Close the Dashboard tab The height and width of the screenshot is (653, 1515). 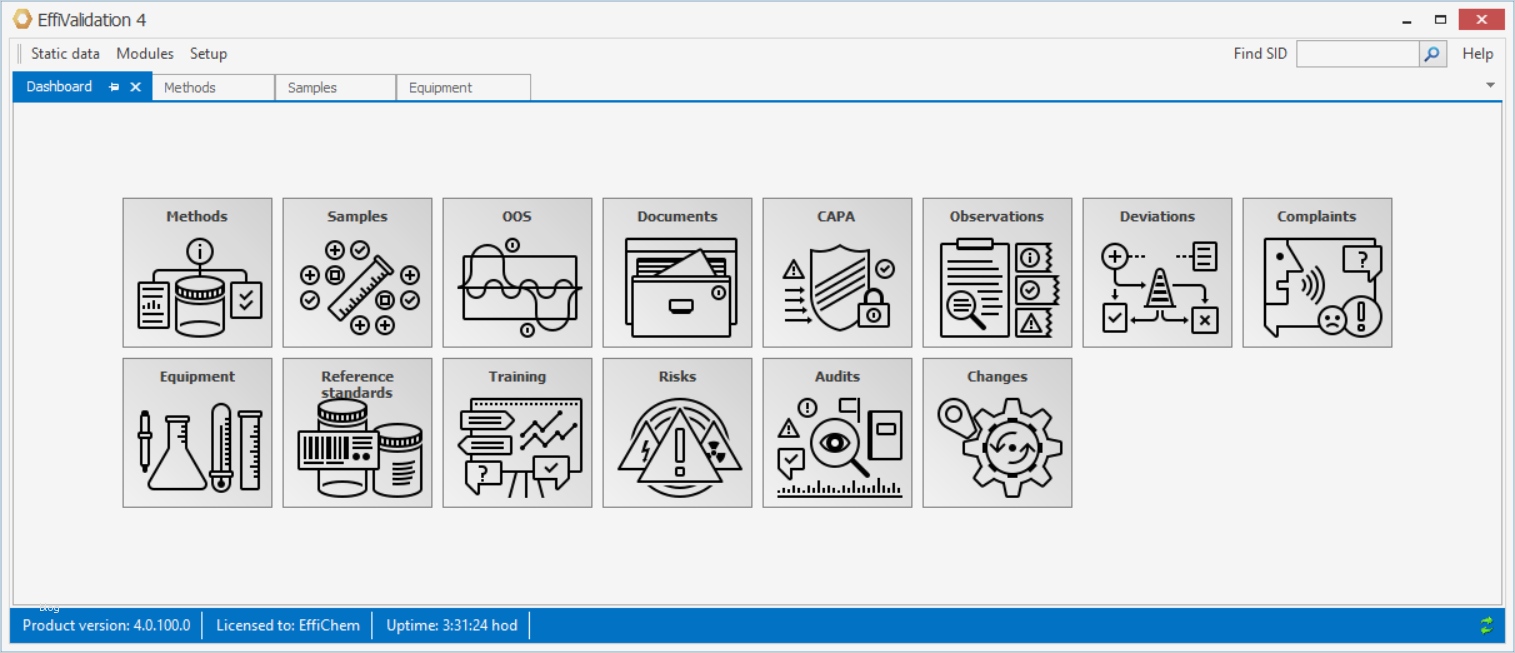(136, 87)
